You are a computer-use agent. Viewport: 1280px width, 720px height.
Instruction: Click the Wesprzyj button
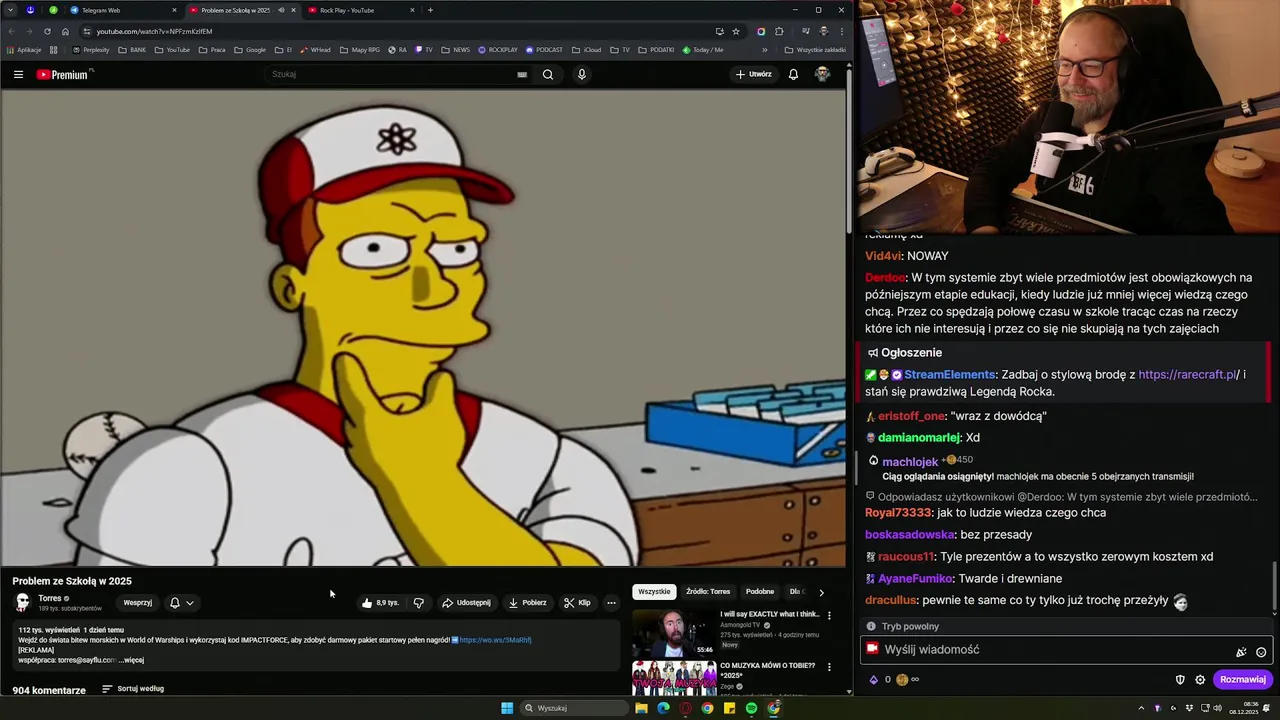pyautogui.click(x=138, y=603)
